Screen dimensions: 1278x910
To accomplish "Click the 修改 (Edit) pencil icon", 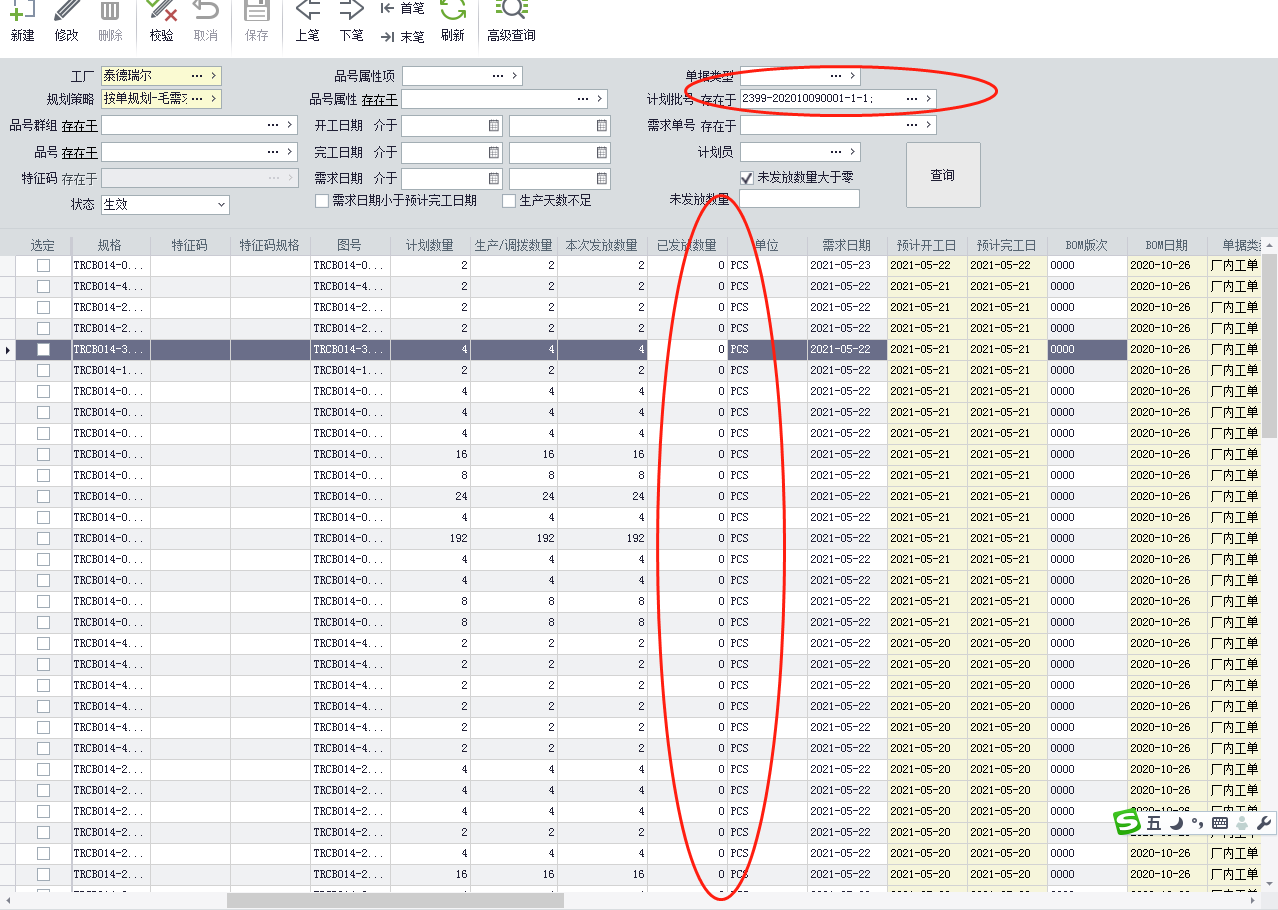I will [x=67, y=12].
